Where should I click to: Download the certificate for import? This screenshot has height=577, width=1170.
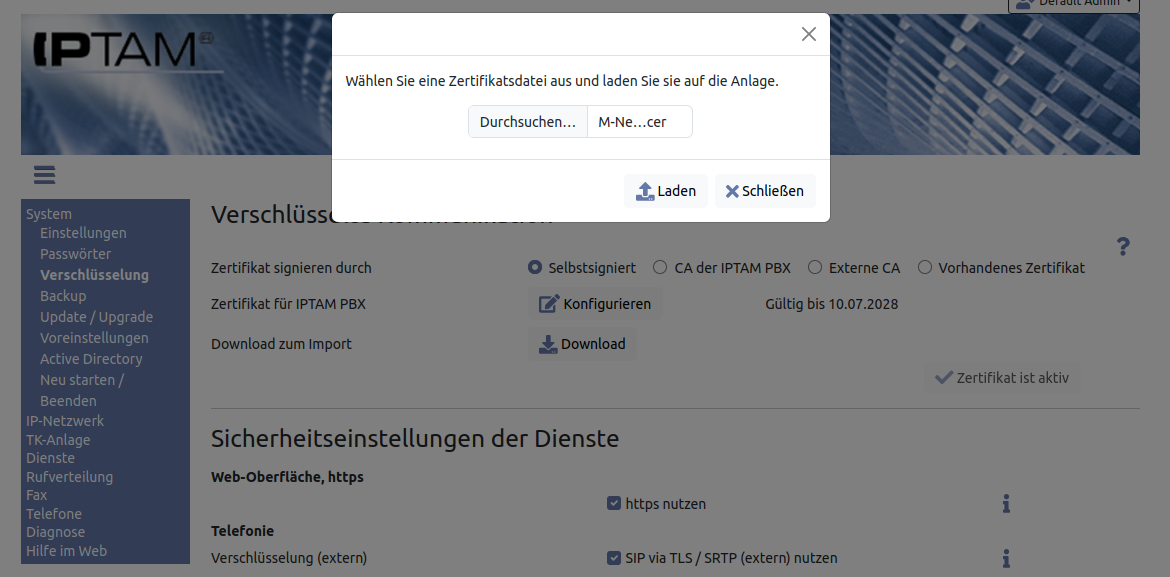[x=582, y=344]
